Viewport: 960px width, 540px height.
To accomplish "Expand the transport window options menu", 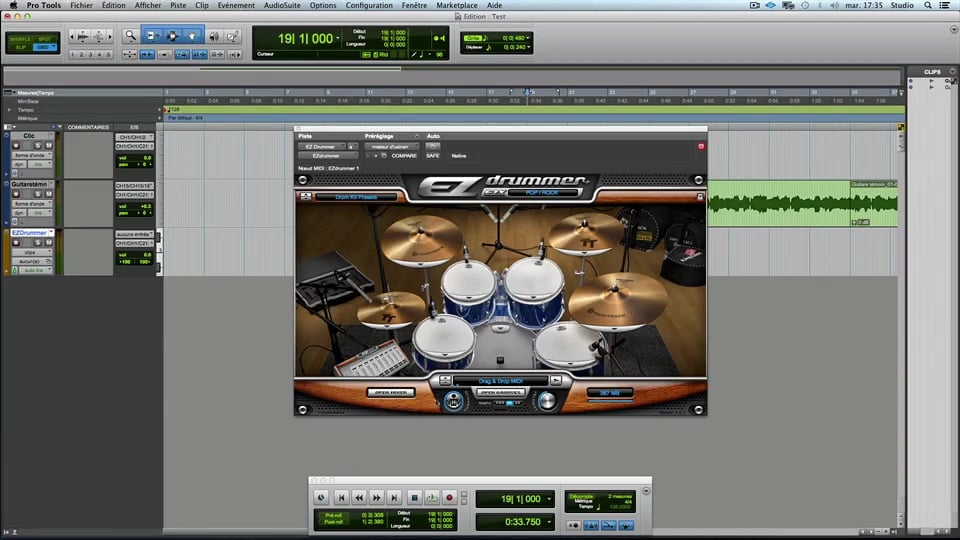I will [x=646, y=491].
